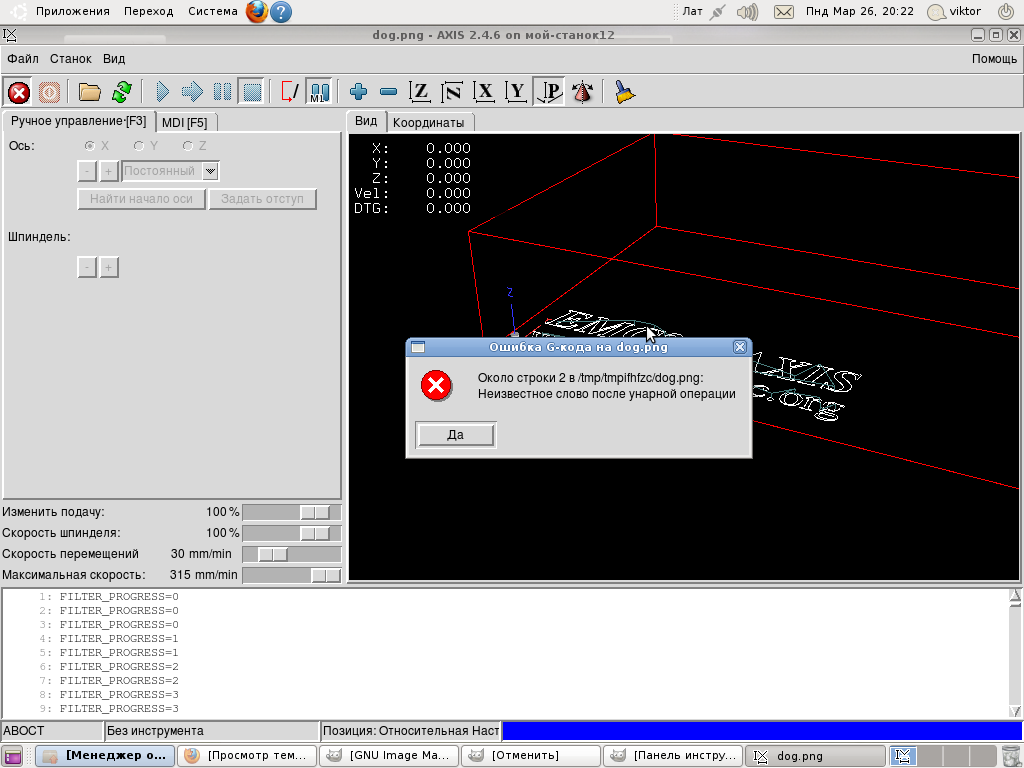
Task: Switch to Y front view
Action: [x=516, y=92]
